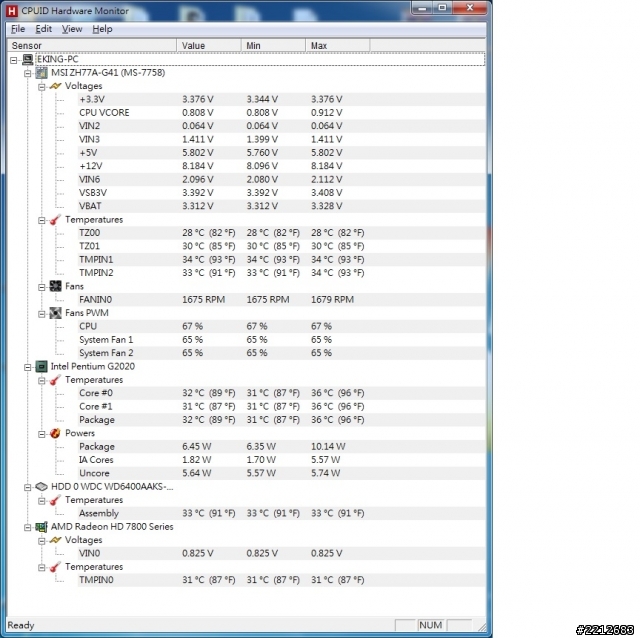Click the motherboard Temperatures thermometer icon
The width and height of the screenshot is (640, 638).
(56, 220)
